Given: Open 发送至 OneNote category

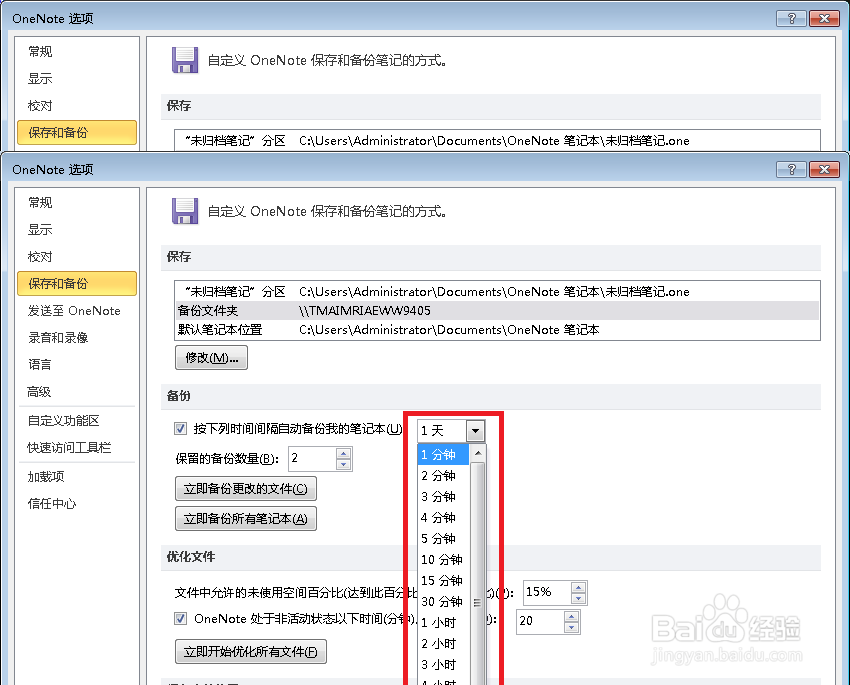Looking at the screenshot, I should pyautogui.click(x=76, y=311).
